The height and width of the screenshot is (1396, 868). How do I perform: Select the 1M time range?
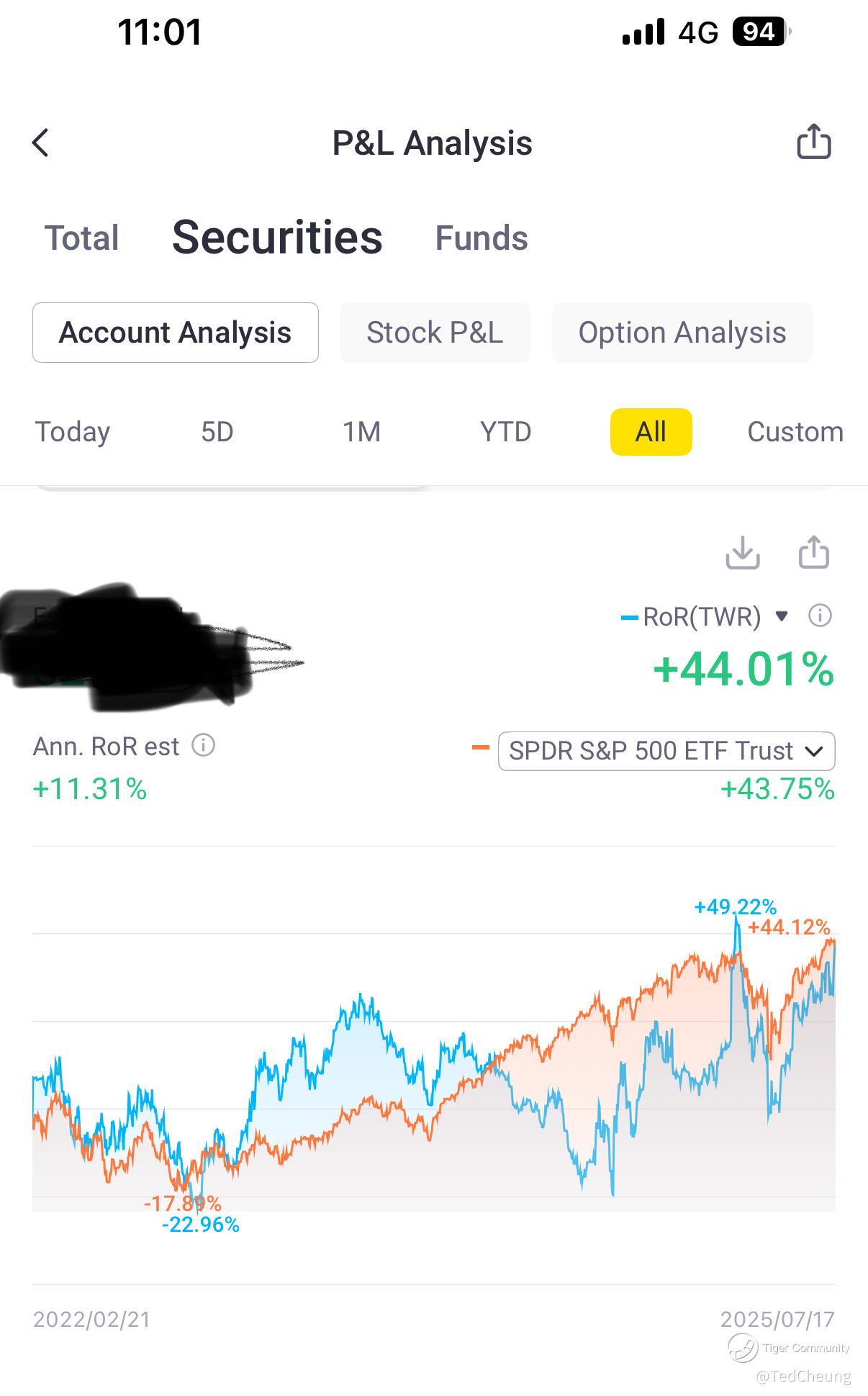click(361, 432)
